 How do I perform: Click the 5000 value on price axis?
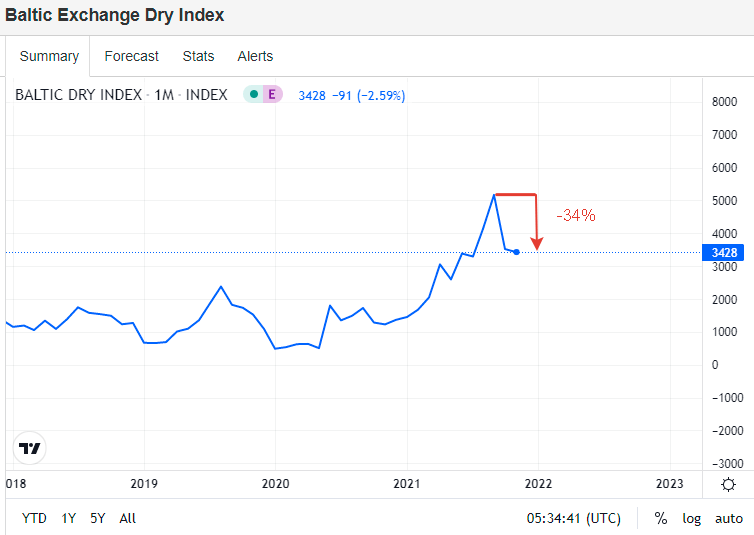click(724, 201)
